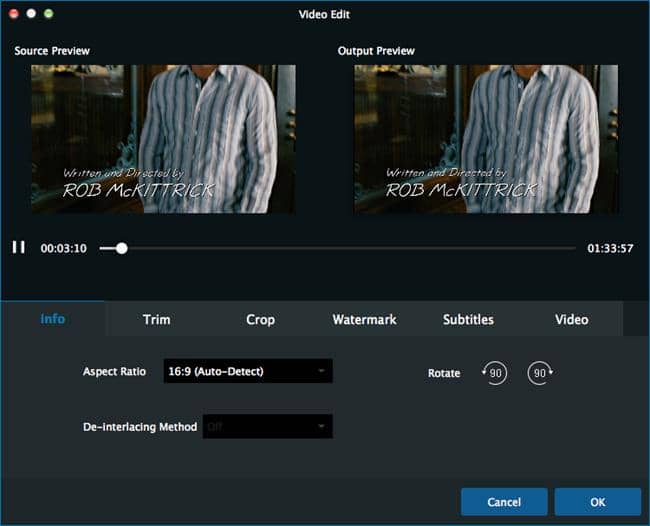Close the Video Edit window

click(14, 14)
